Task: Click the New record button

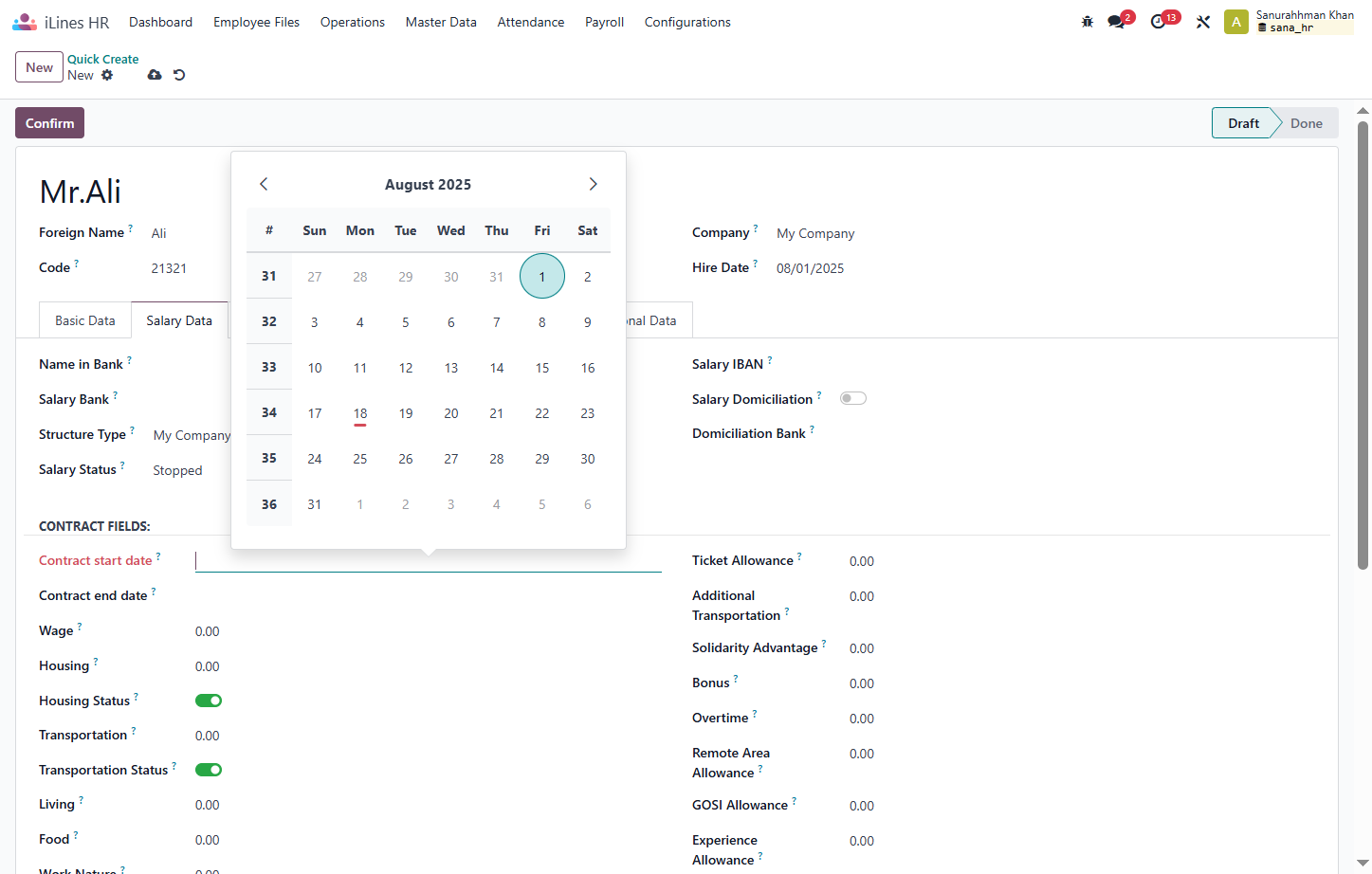Action: point(39,67)
